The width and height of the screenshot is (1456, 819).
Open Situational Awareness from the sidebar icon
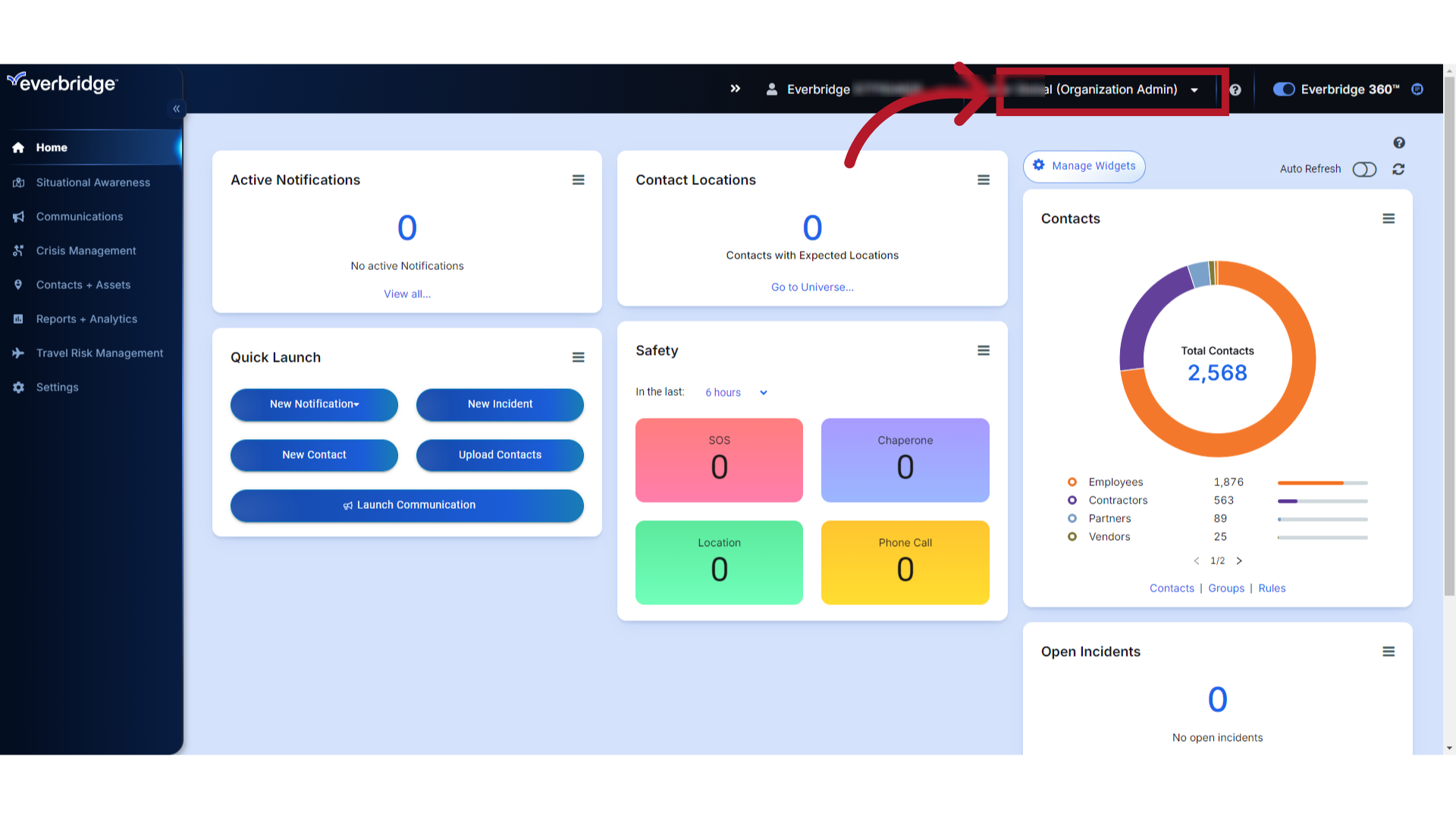click(18, 182)
